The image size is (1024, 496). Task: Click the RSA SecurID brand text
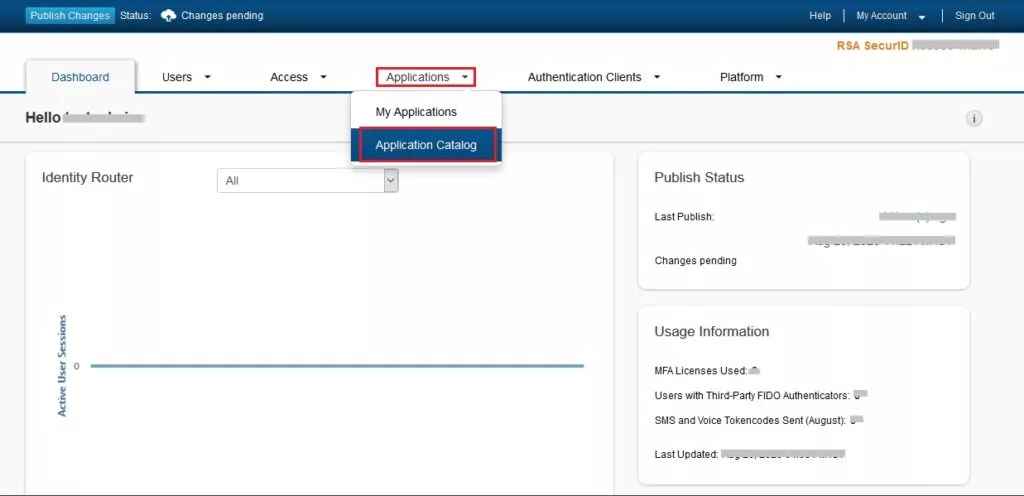872,46
